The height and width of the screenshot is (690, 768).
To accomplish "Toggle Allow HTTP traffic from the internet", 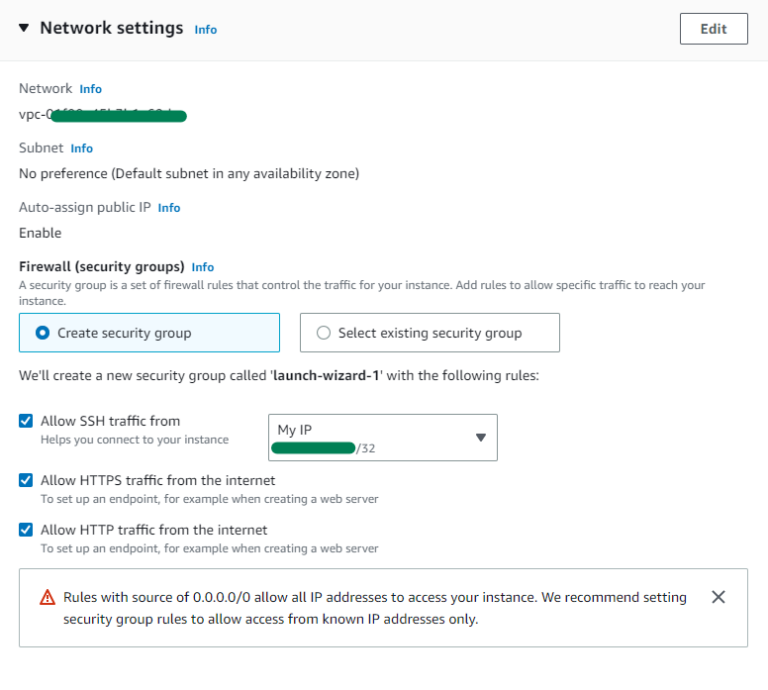I will pos(26,530).
